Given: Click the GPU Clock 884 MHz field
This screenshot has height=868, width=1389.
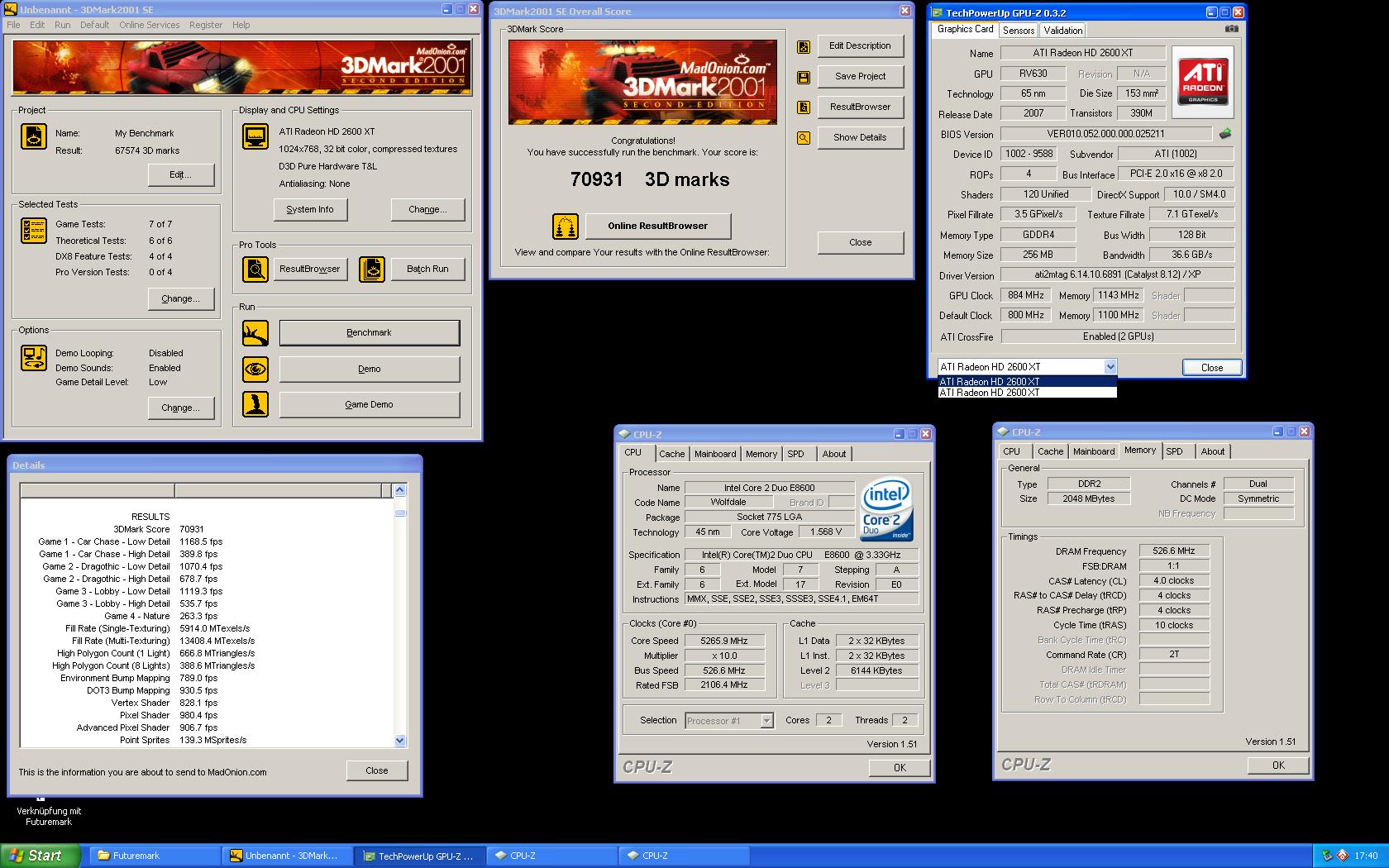Looking at the screenshot, I should coord(1026,295).
